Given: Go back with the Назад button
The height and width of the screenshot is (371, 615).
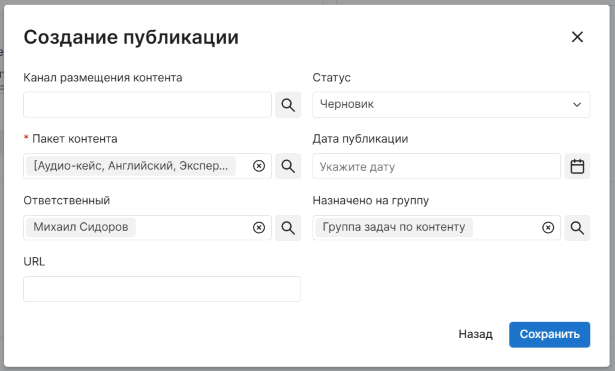Looking at the screenshot, I should pos(475,334).
